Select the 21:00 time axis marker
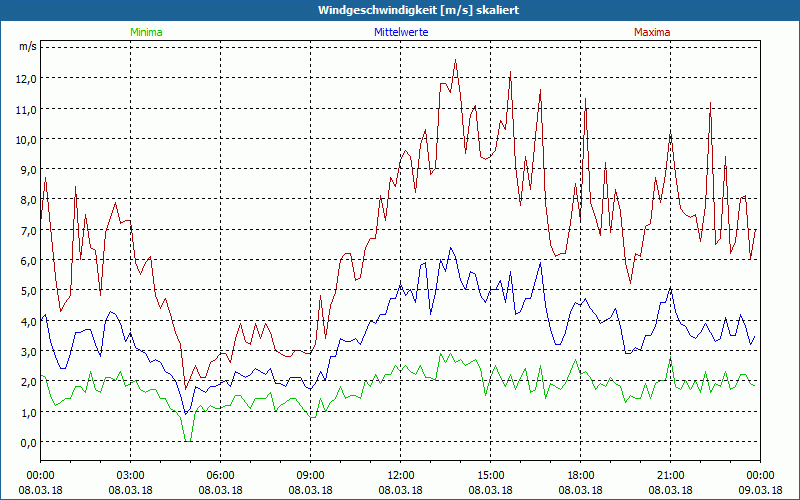800x500 pixels. point(671,475)
